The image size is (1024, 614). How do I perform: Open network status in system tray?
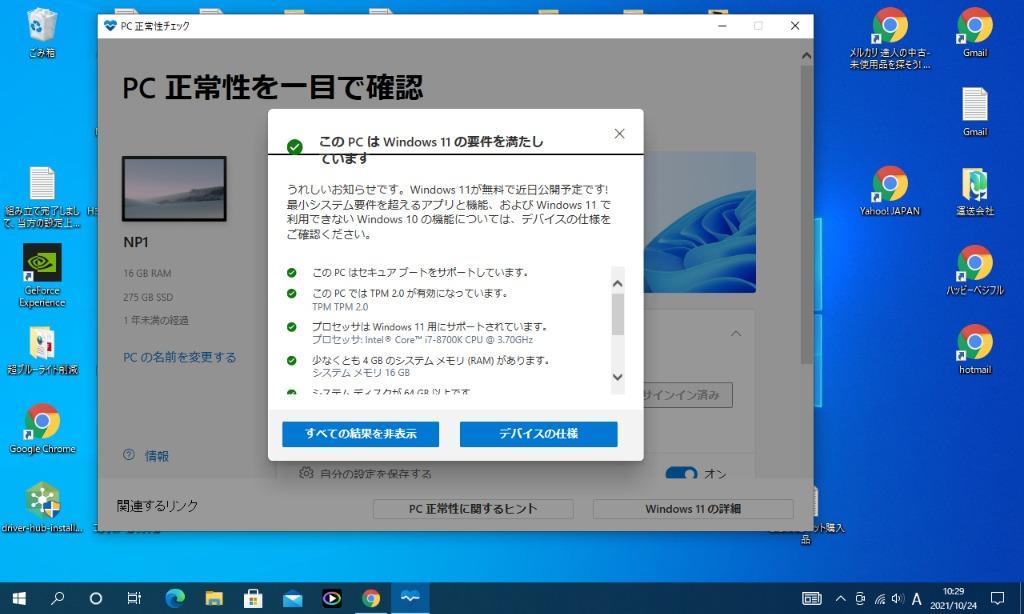click(x=880, y=598)
